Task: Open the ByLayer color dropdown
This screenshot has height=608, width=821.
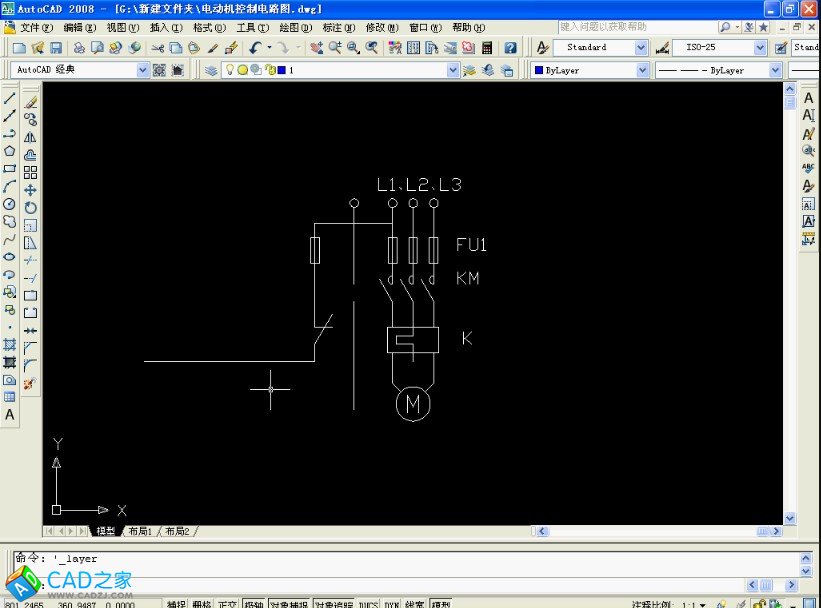Action: (642, 70)
